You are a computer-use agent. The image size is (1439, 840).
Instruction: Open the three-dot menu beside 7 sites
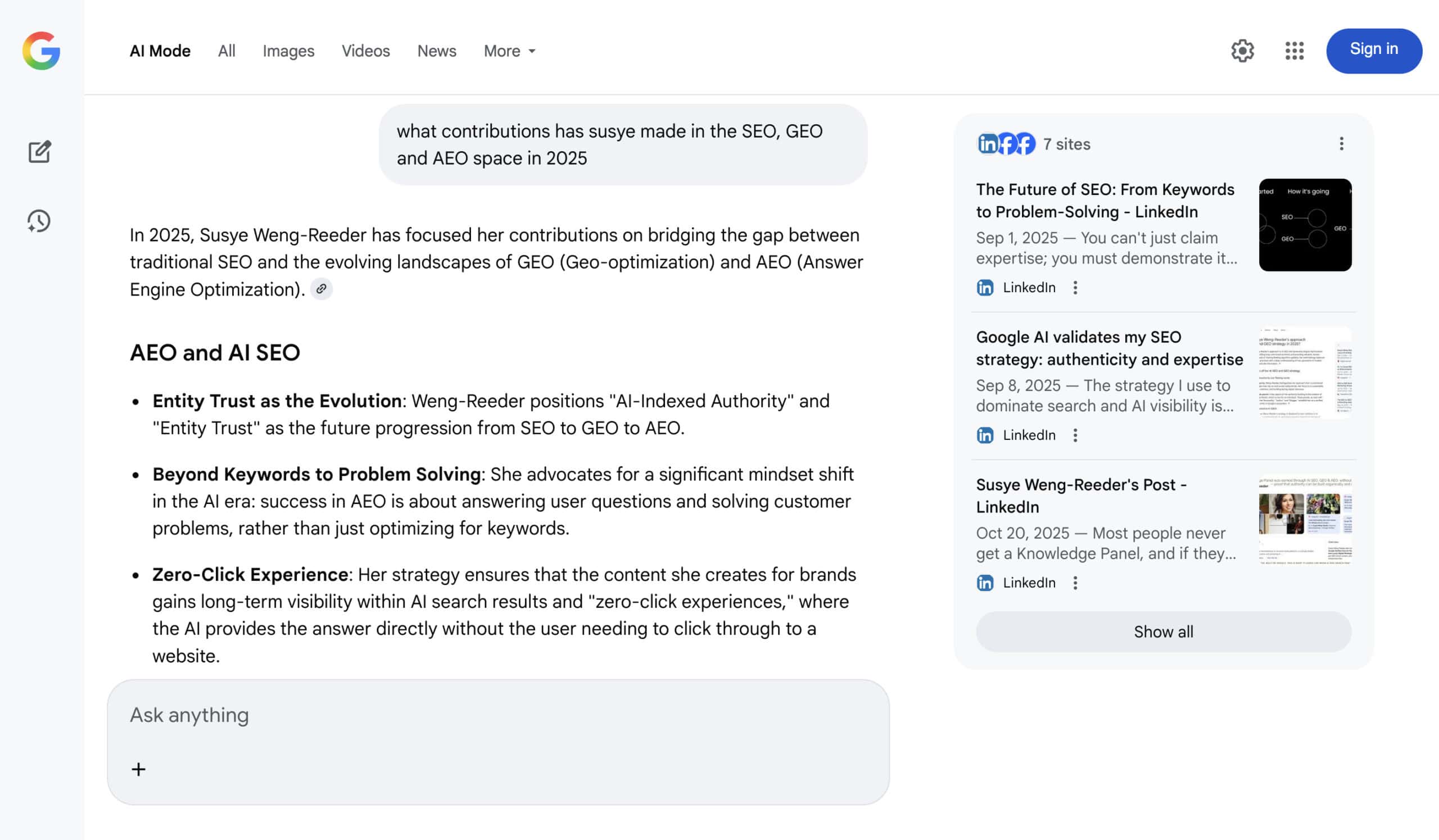[1341, 144]
